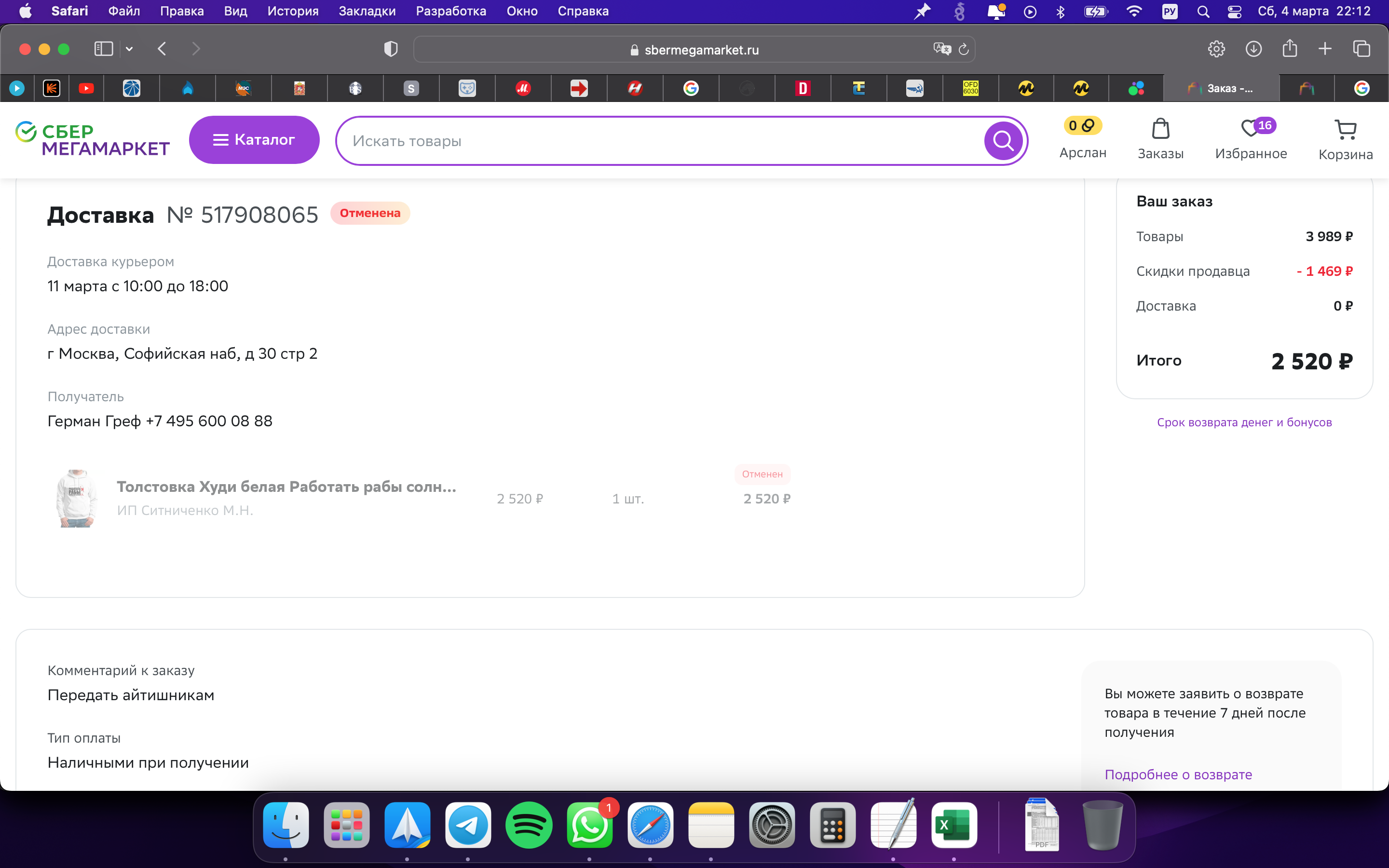Click the Share icon in Safari toolbar

pyautogui.click(x=1290, y=48)
